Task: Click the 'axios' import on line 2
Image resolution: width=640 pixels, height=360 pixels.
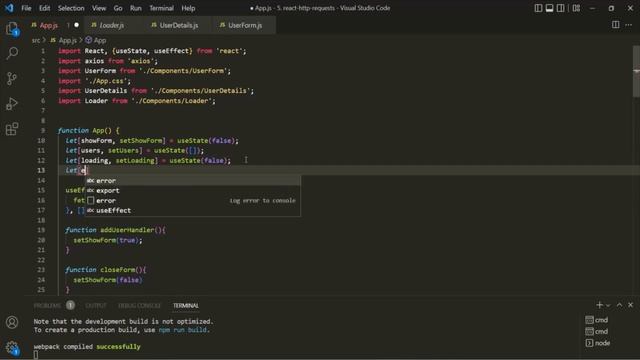Action: tap(94, 61)
